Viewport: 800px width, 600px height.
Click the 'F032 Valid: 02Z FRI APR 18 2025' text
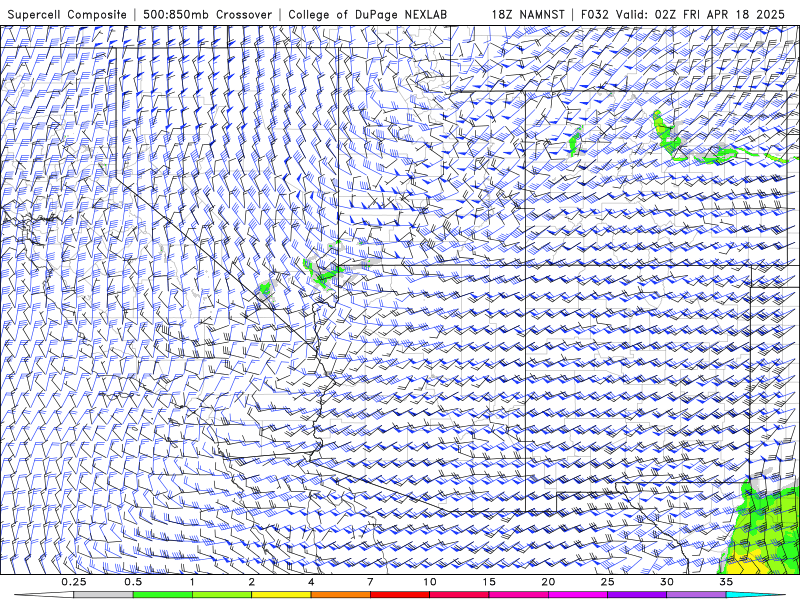click(x=683, y=14)
